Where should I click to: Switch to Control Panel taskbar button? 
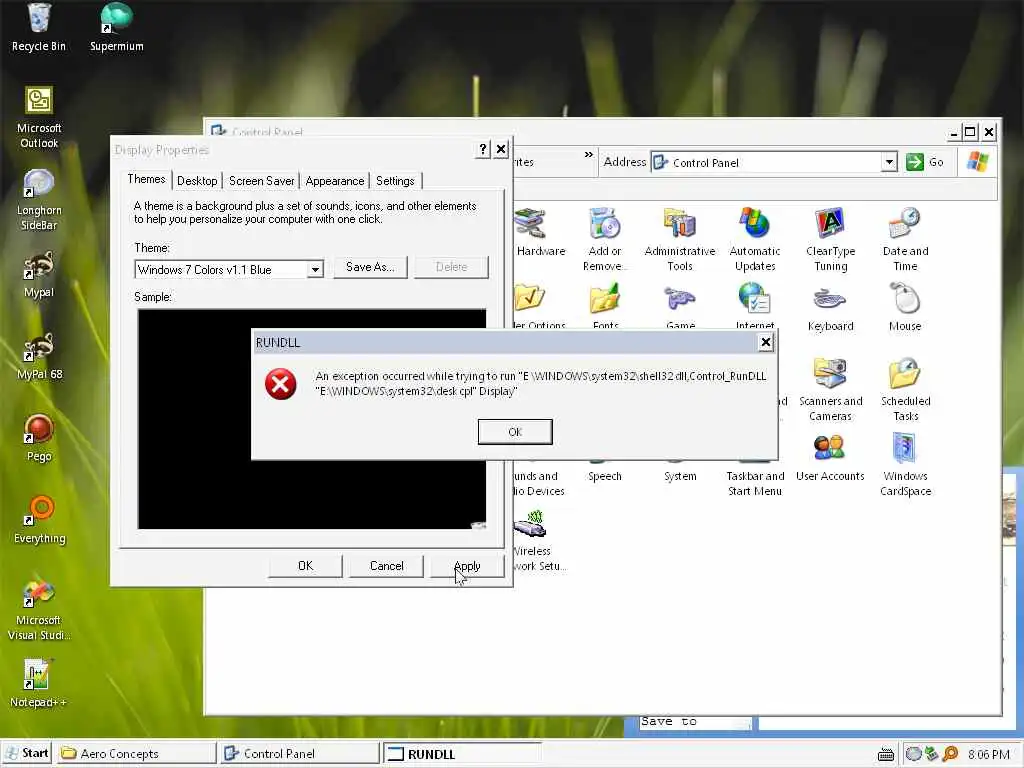pyautogui.click(x=299, y=753)
